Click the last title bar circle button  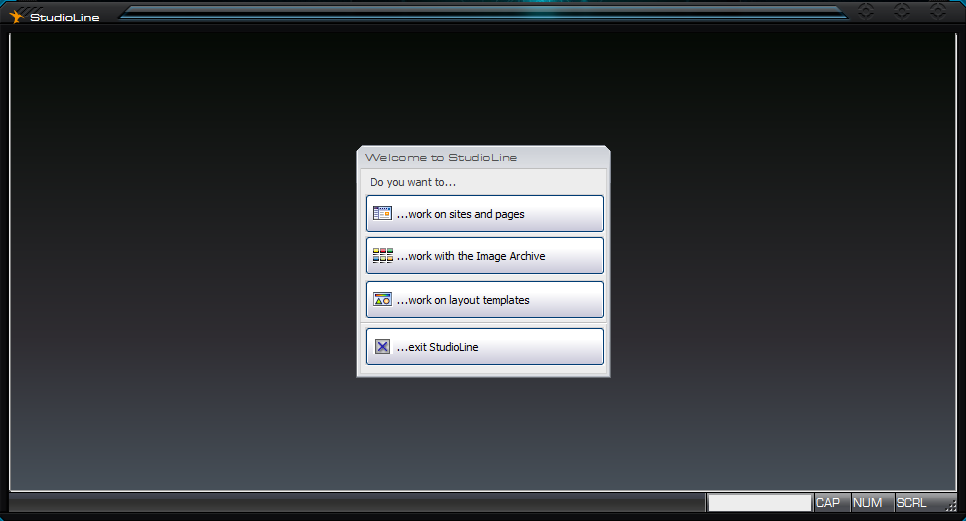[938, 11]
